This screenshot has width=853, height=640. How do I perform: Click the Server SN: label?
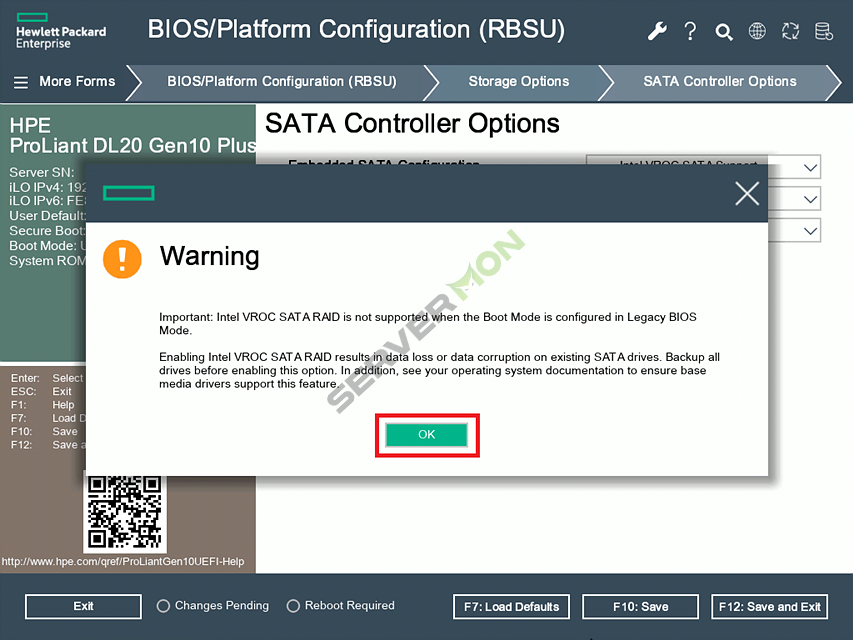(42, 173)
